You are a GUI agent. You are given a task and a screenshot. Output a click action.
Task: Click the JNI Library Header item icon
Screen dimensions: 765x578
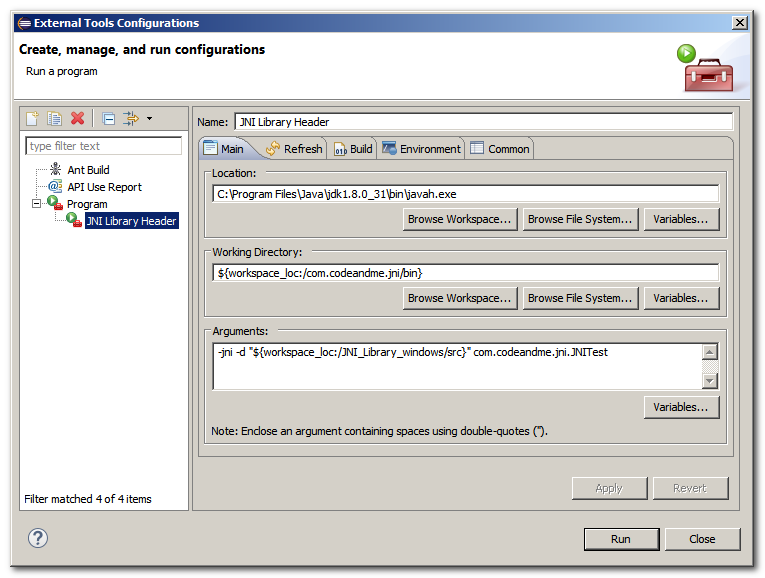pos(74,219)
